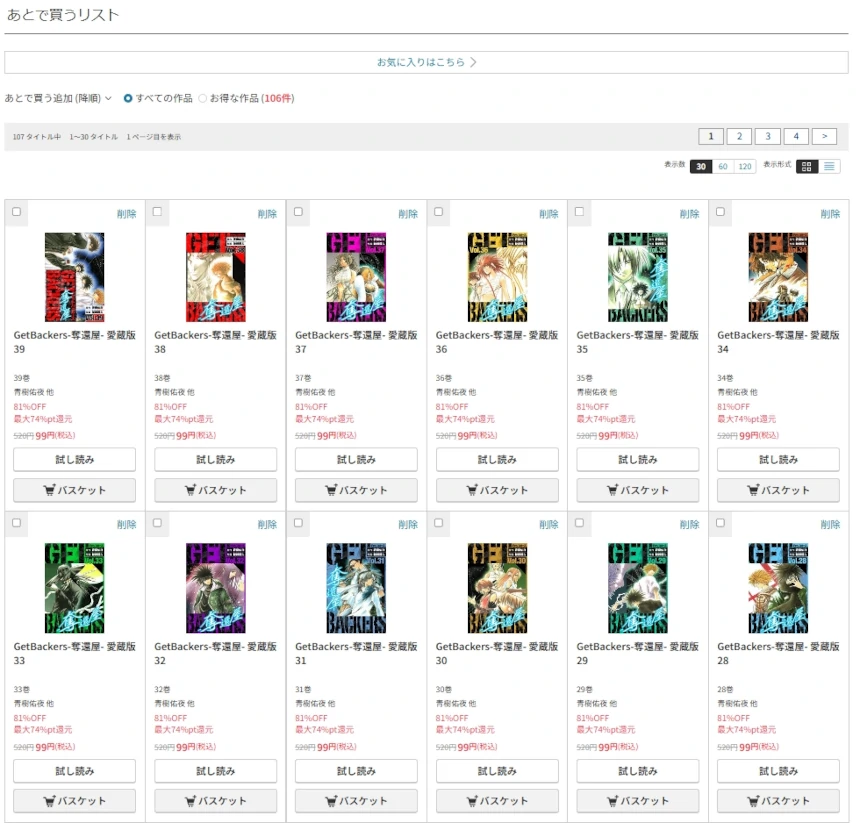The width and height of the screenshot is (860, 823).
Task: Open the お気に入りはこちら link
Action: point(426,62)
